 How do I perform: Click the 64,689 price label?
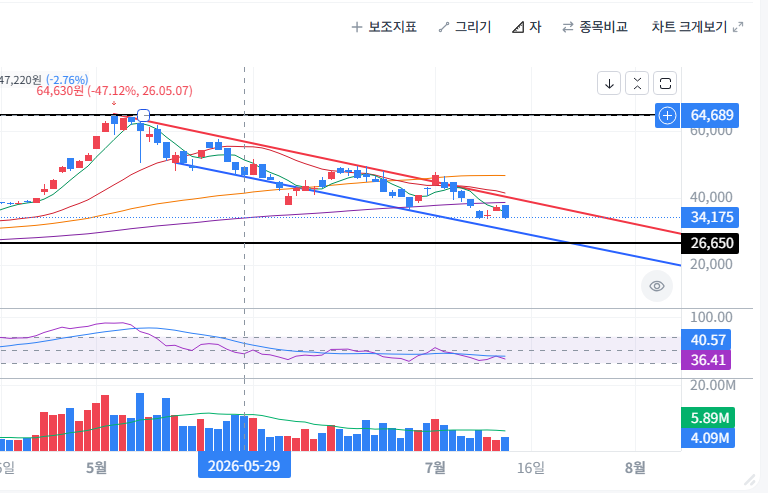[x=710, y=116]
